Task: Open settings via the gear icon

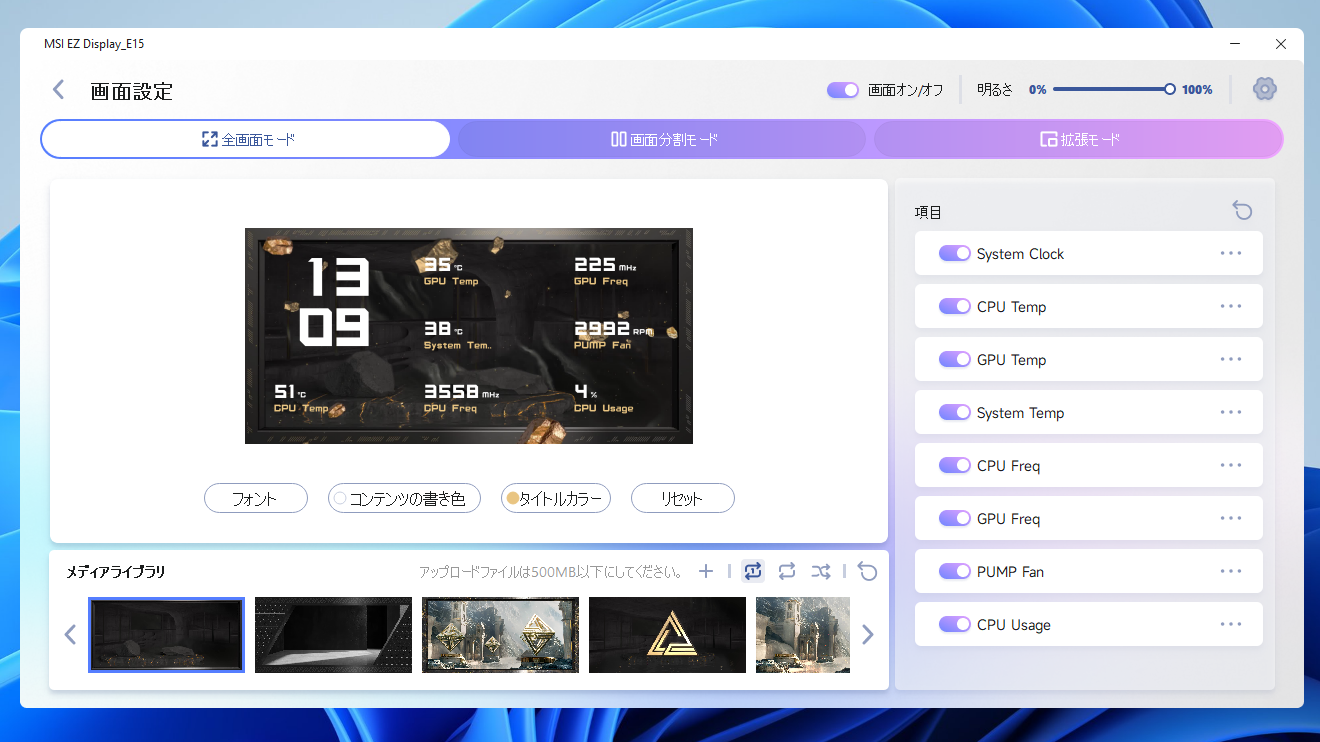Action: pos(1264,89)
